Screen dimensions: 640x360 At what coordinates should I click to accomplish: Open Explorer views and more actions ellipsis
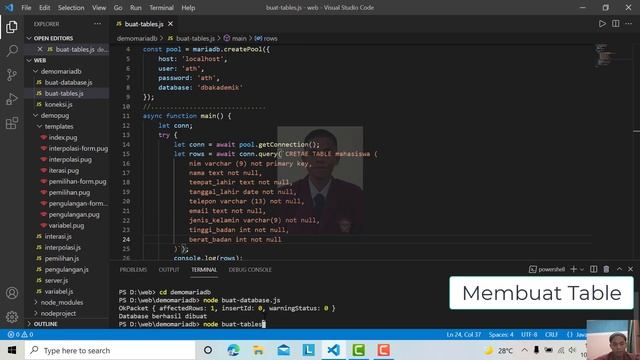[x=97, y=24]
